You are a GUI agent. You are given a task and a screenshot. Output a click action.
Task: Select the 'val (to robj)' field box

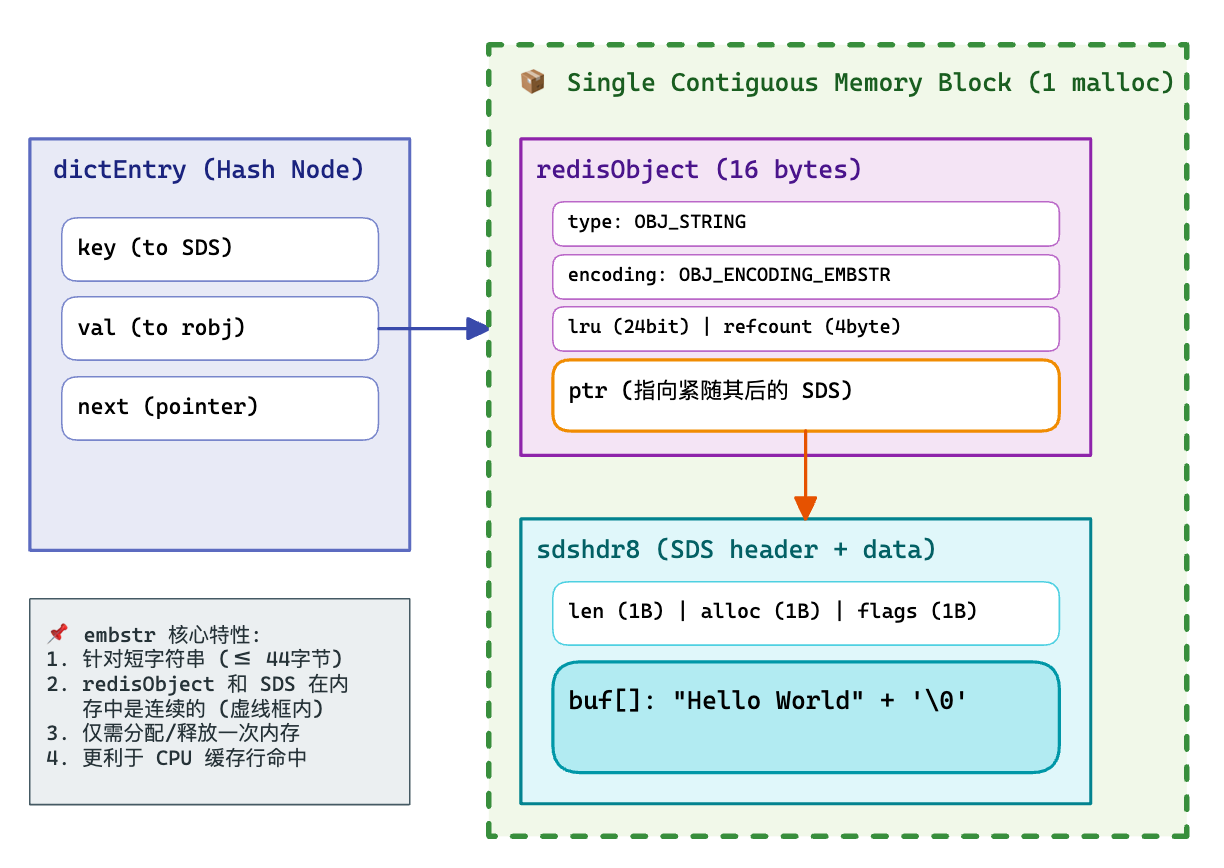[220, 328]
